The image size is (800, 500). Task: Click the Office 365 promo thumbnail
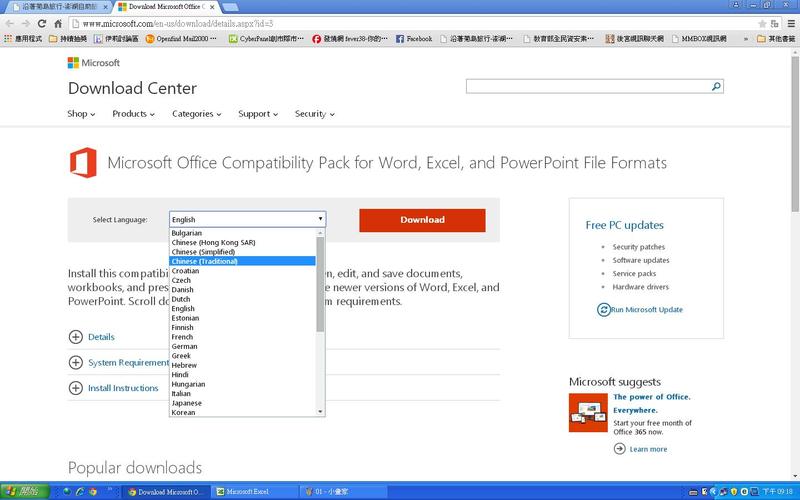pos(588,413)
